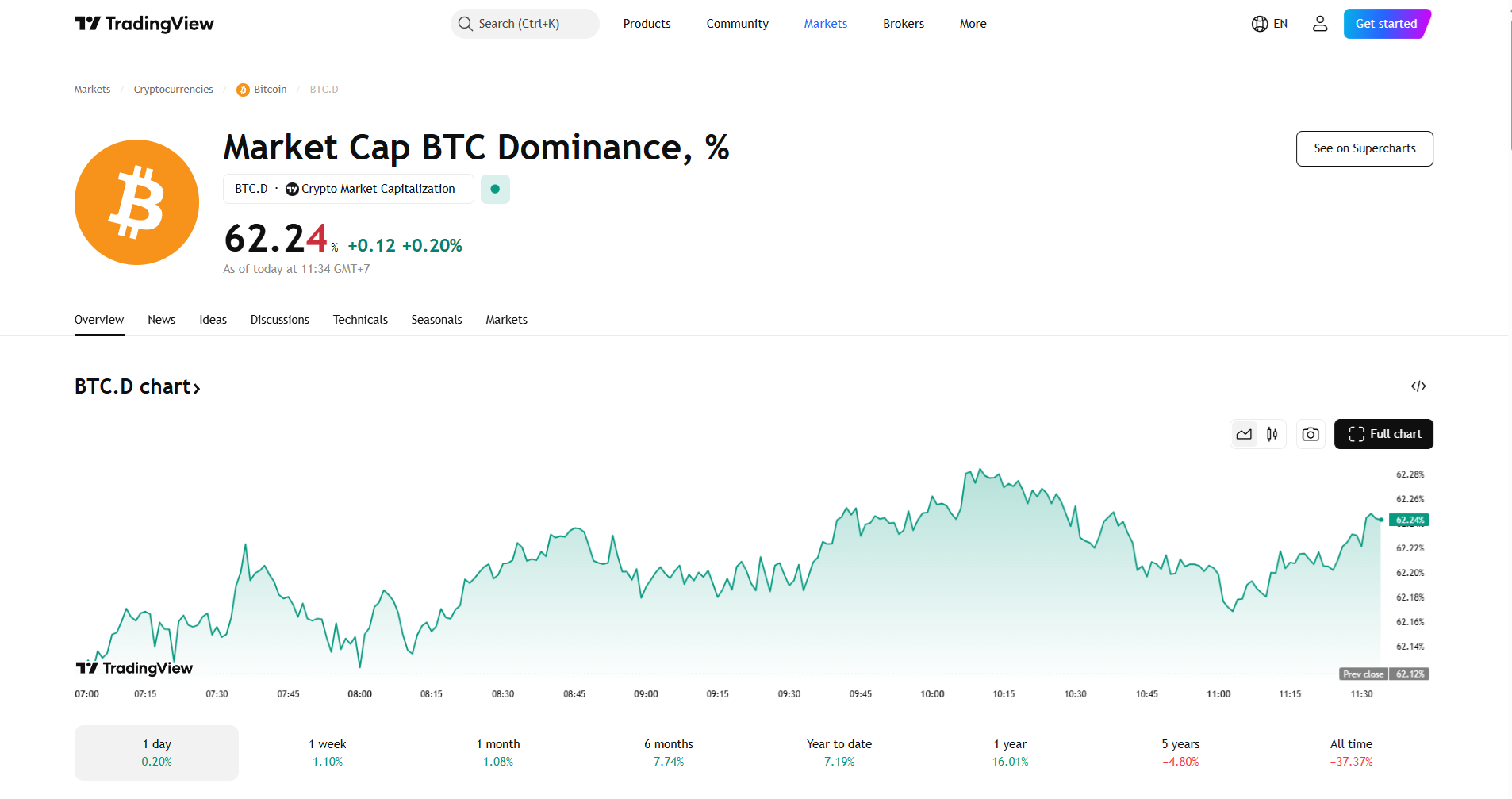Viewport: 1512px width, 799px height.
Task: Open the Community menu
Action: coord(737,24)
